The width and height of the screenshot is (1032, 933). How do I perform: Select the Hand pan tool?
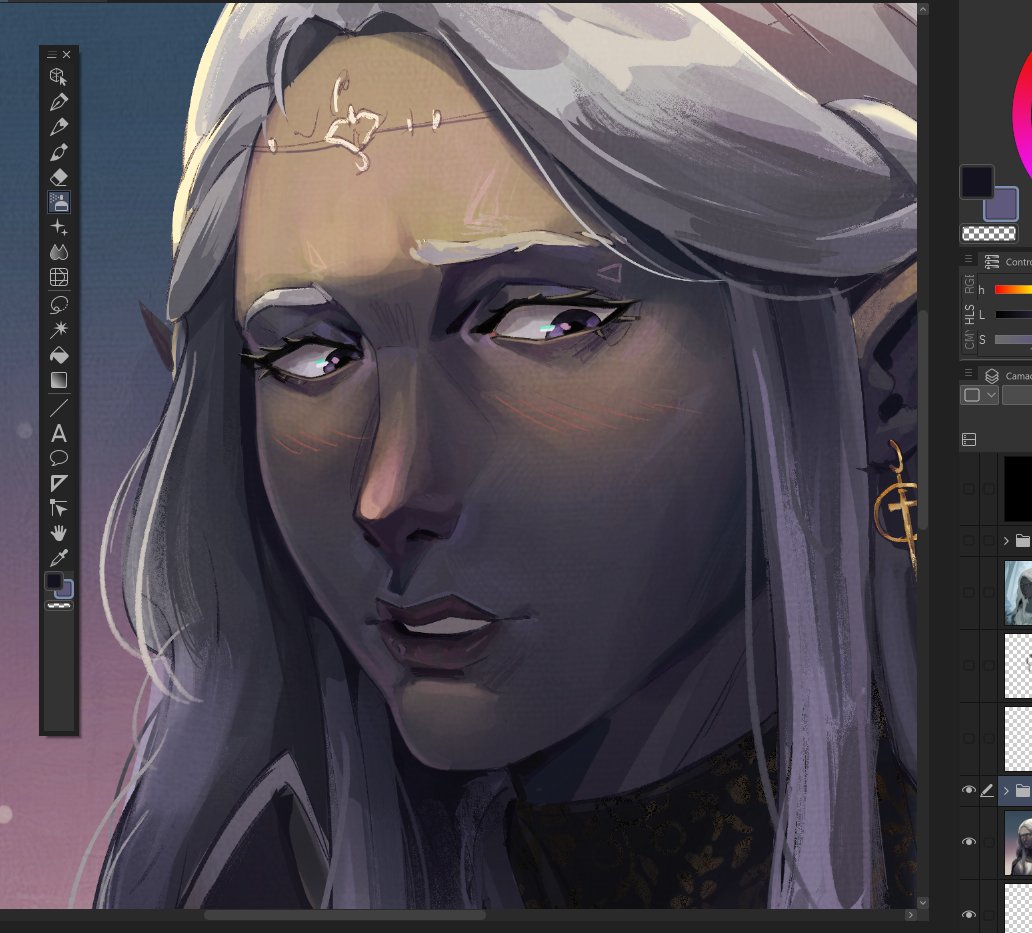59,533
